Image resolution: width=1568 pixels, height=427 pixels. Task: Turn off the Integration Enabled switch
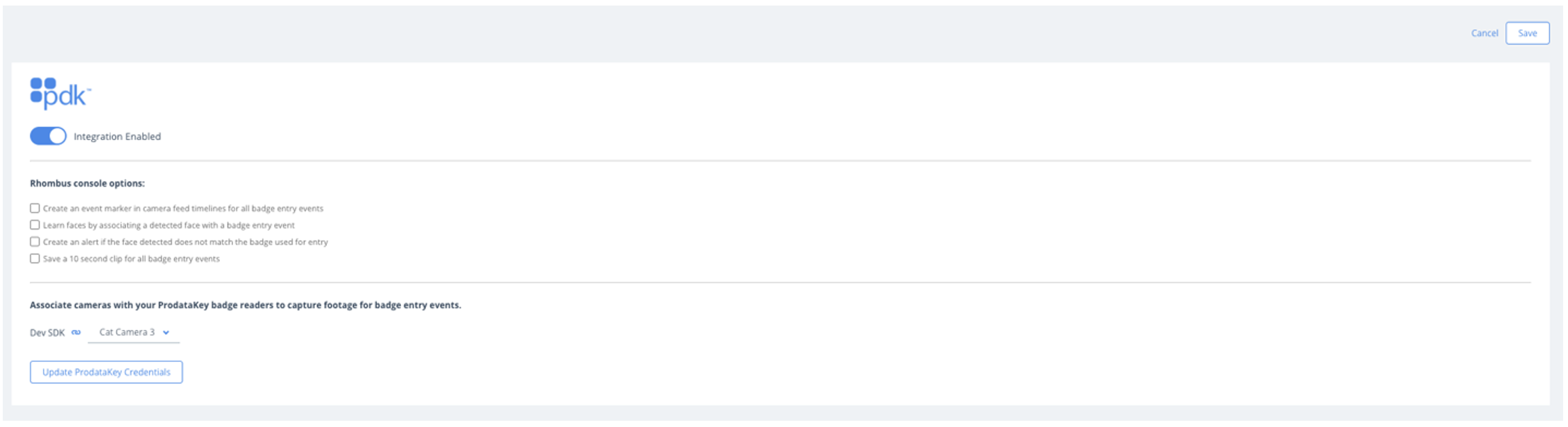point(48,136)
